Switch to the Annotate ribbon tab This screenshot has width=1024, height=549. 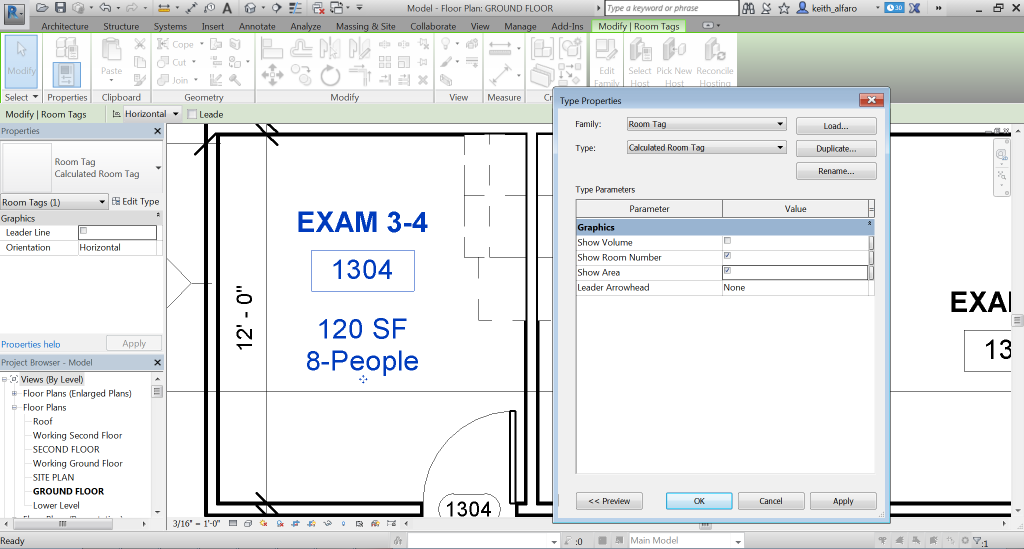tap(257, 26)
